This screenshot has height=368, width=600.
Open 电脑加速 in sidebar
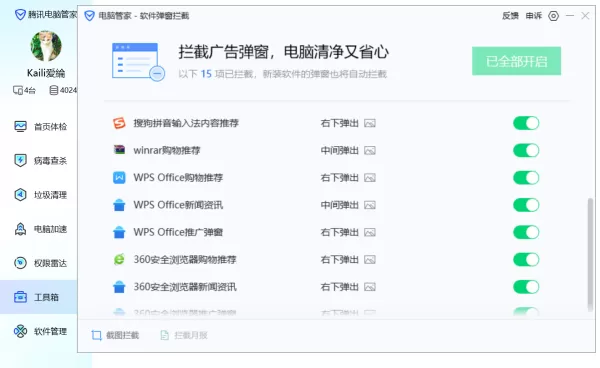point(40,229)
